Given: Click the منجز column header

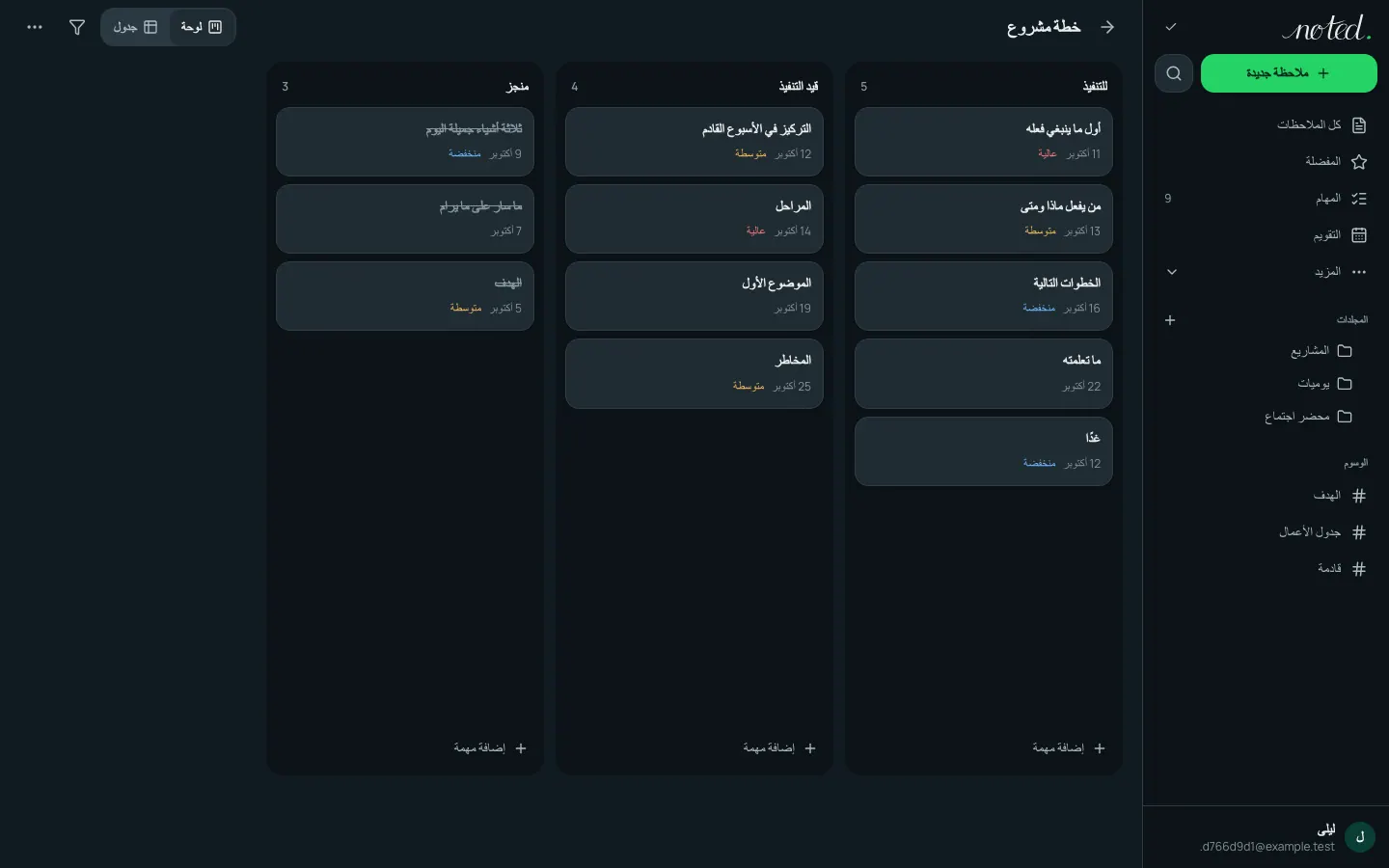Looking at the screenshot, I should click(x=518, y=87).
